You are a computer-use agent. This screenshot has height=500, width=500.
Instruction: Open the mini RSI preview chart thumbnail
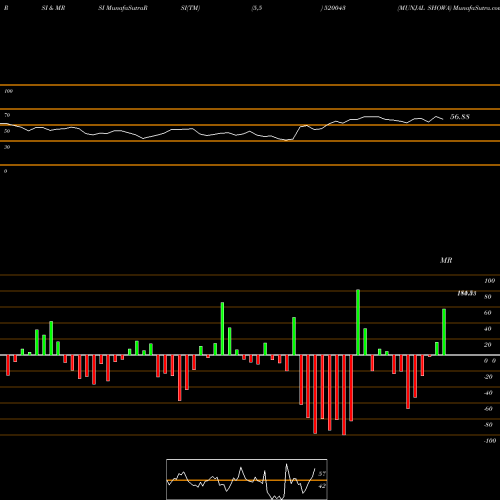[247, 479]
